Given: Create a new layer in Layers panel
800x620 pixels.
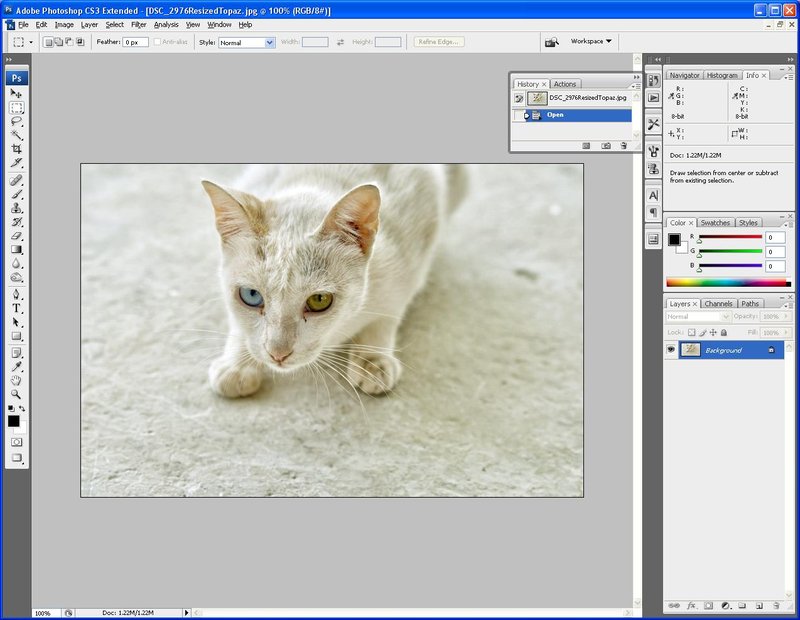Looking at the screenshot, I should click(759, 606).
